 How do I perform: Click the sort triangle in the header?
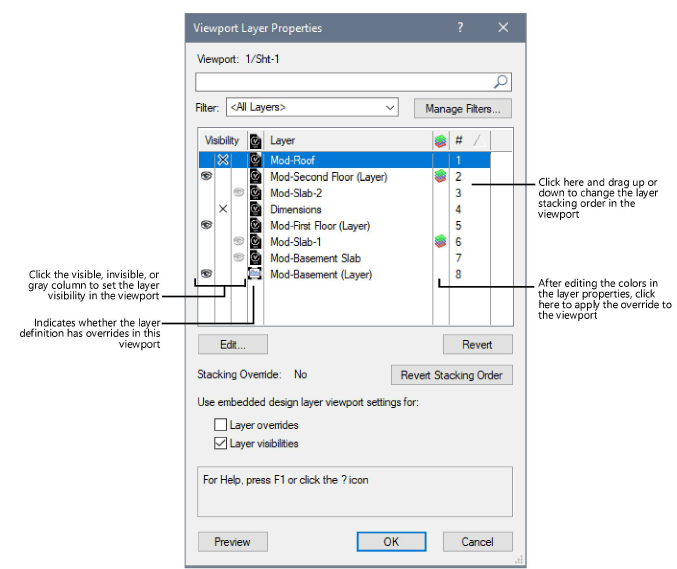tap(479, 141)
